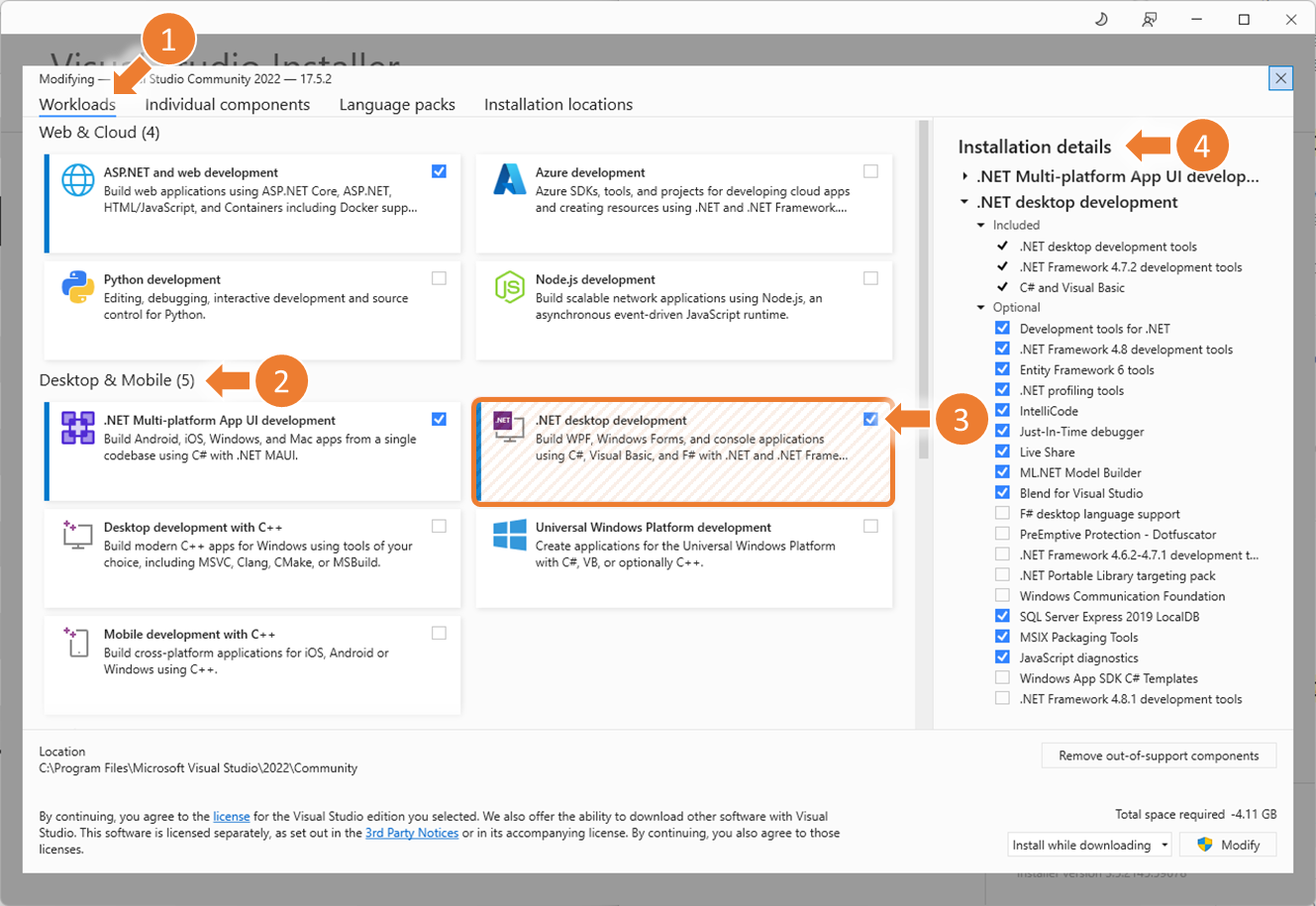The image size is (1316, 906).
Task: Click the shield icon on Modify button
Action: click(x=1205, y=845)
